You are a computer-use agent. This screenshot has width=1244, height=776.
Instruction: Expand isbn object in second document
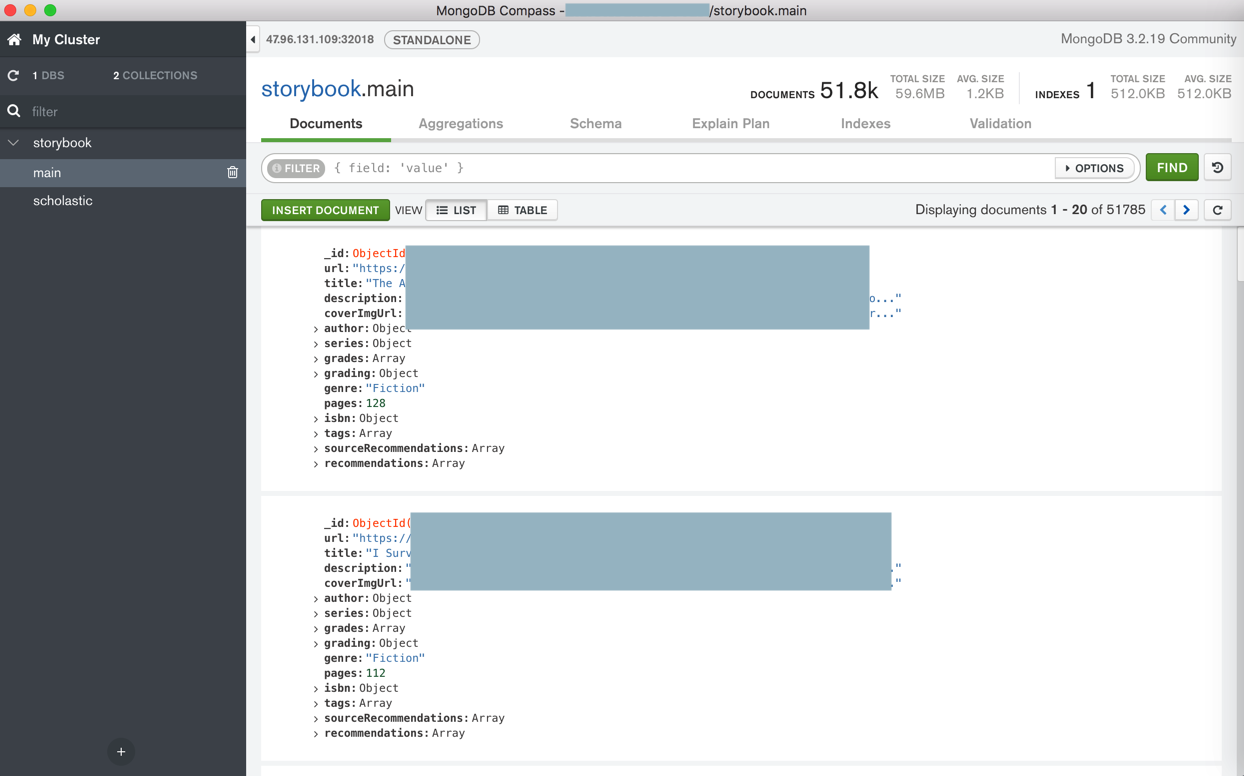click(x=316, y=689)
